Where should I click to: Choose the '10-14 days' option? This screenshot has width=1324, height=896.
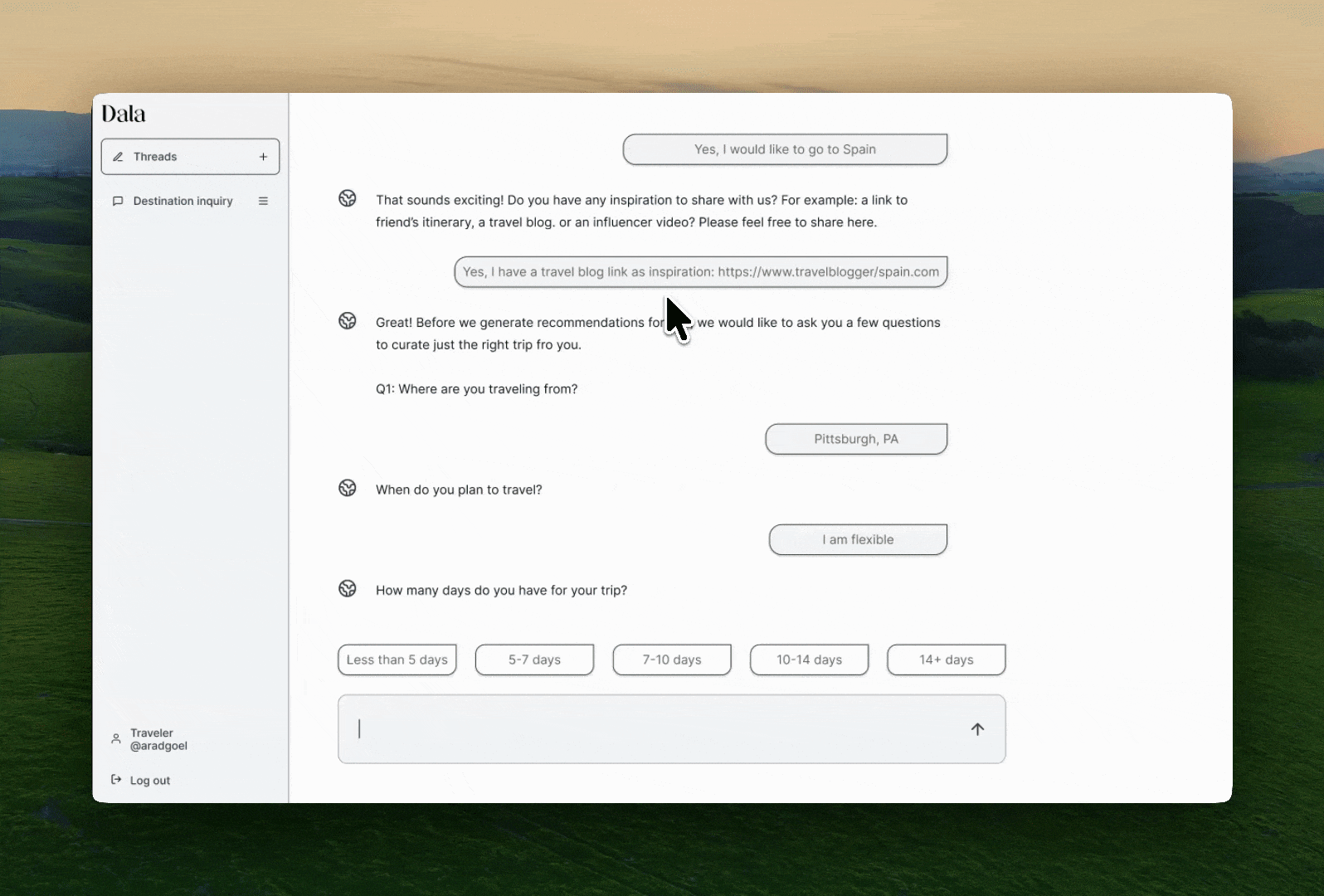809,660
